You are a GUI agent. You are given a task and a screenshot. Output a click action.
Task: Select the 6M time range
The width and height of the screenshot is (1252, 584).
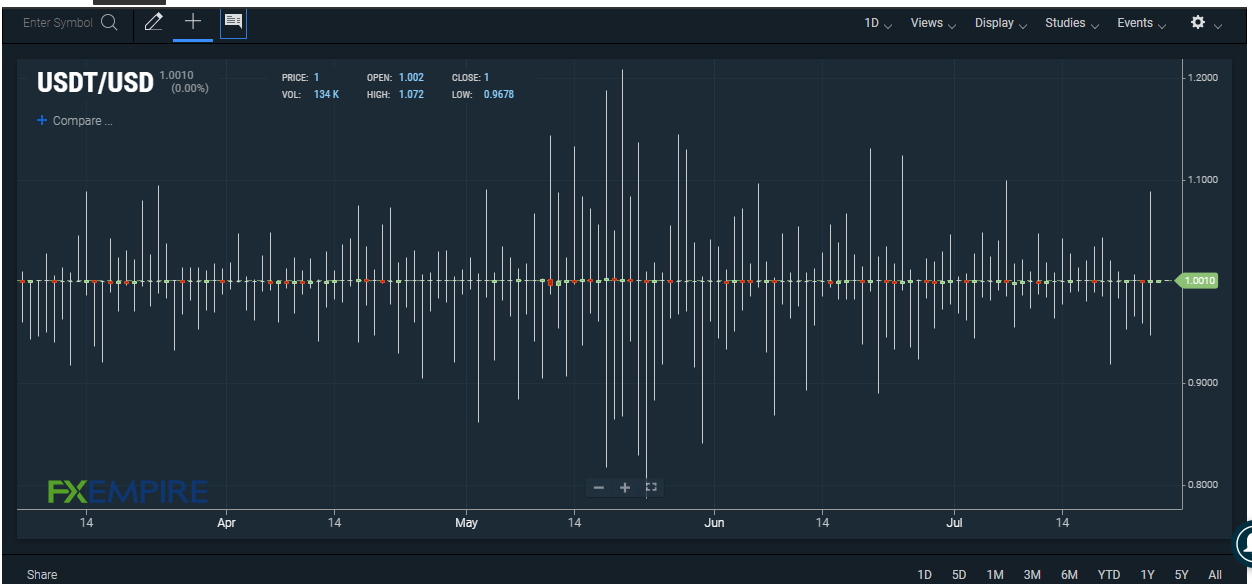[x=1069, y=575]
